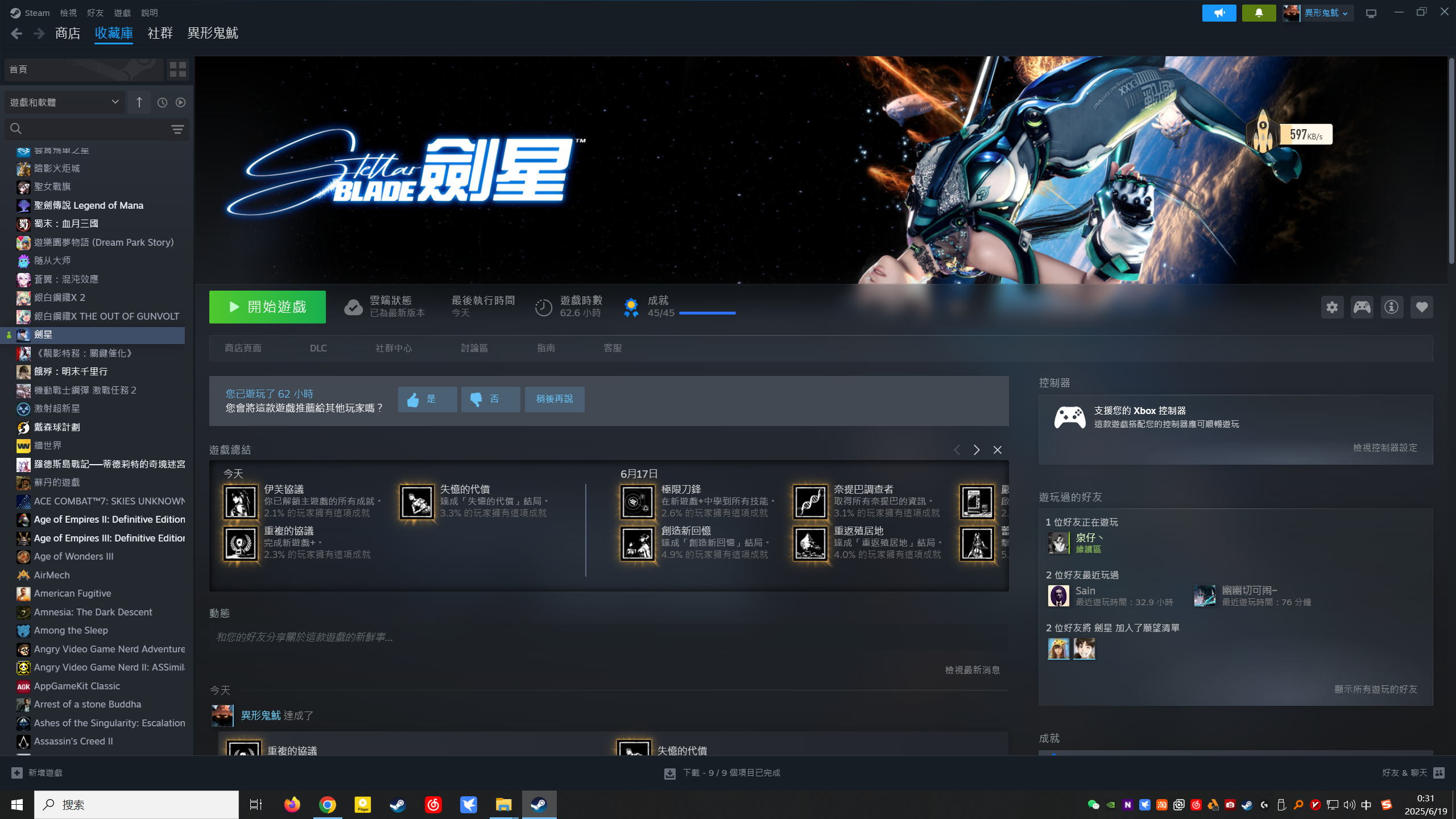Click the 極限刀鋒 achievement icon

click(637, 502)
